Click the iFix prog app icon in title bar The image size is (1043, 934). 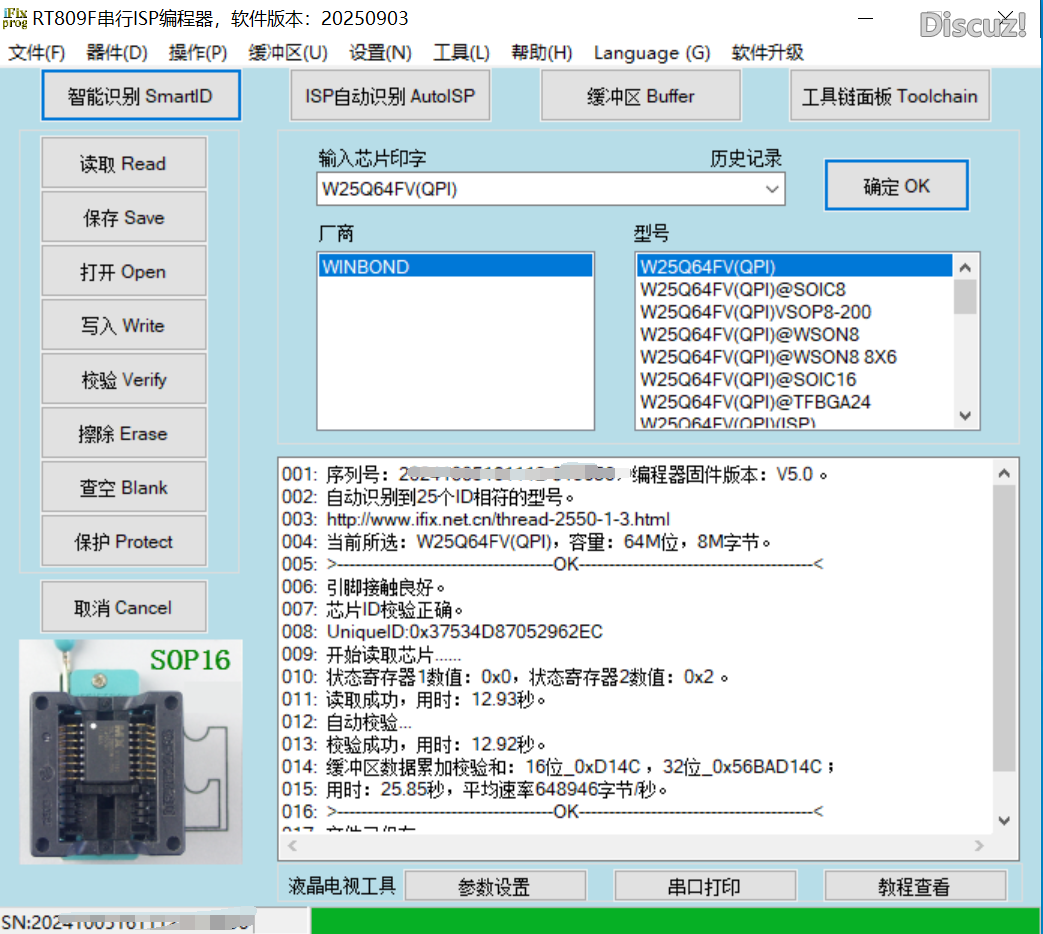pos(15,17)
